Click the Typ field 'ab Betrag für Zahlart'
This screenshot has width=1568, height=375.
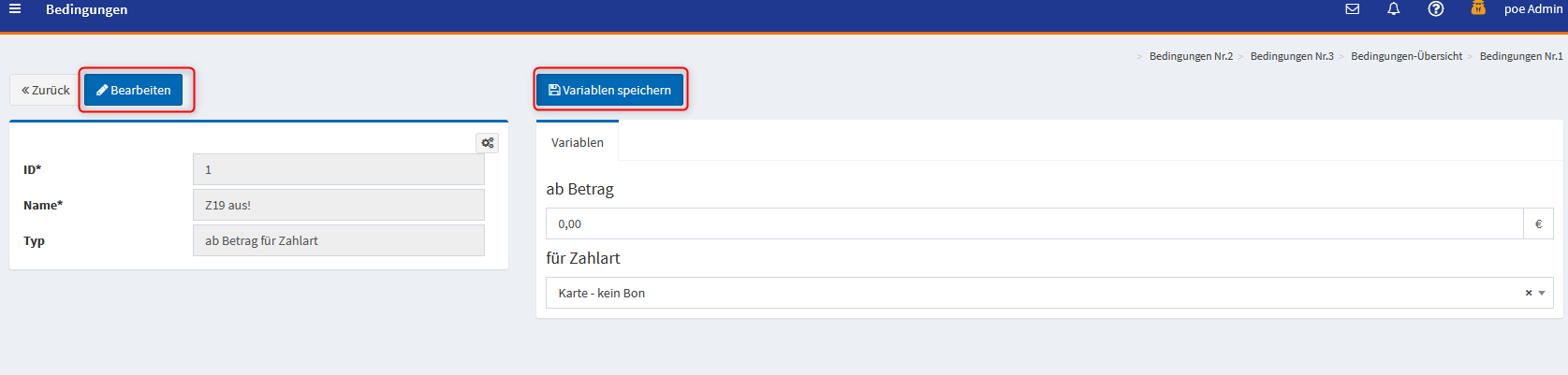pyautogui.click(x=338, y=240)
